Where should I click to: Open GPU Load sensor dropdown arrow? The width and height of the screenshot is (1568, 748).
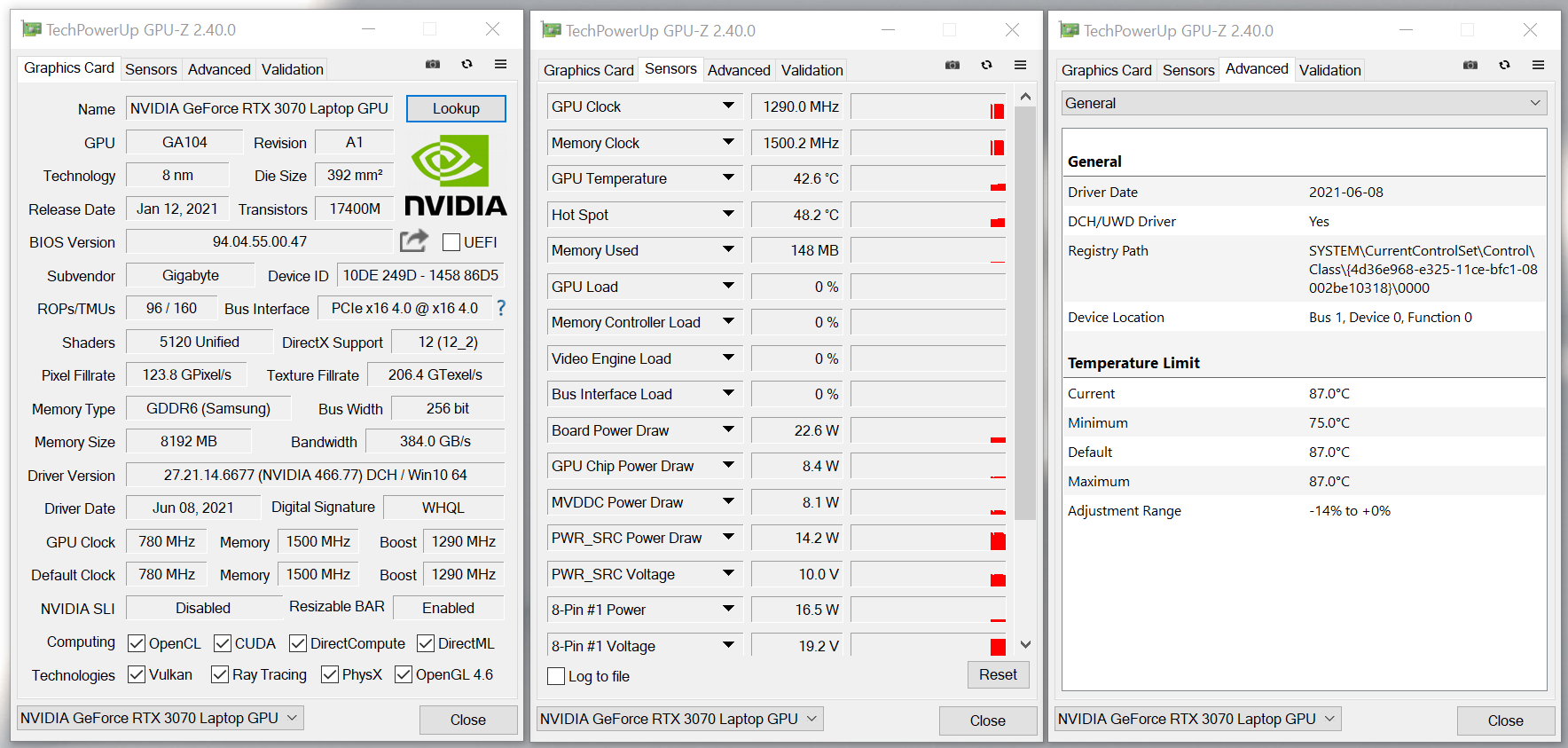728,286
